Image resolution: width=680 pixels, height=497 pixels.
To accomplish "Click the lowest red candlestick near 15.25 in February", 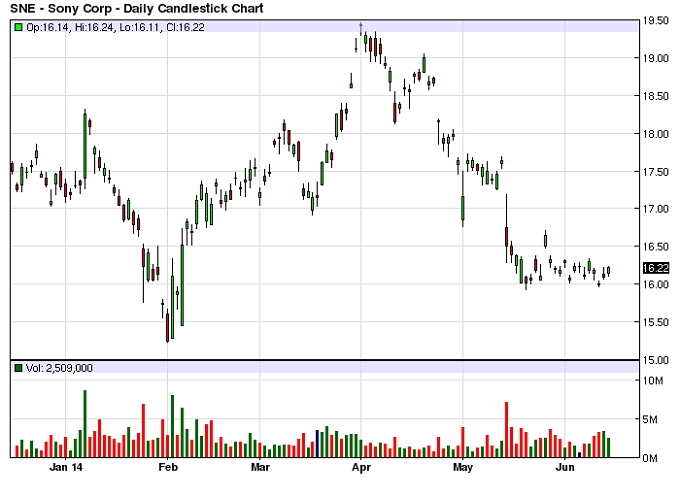I will (x=167, y=326).
